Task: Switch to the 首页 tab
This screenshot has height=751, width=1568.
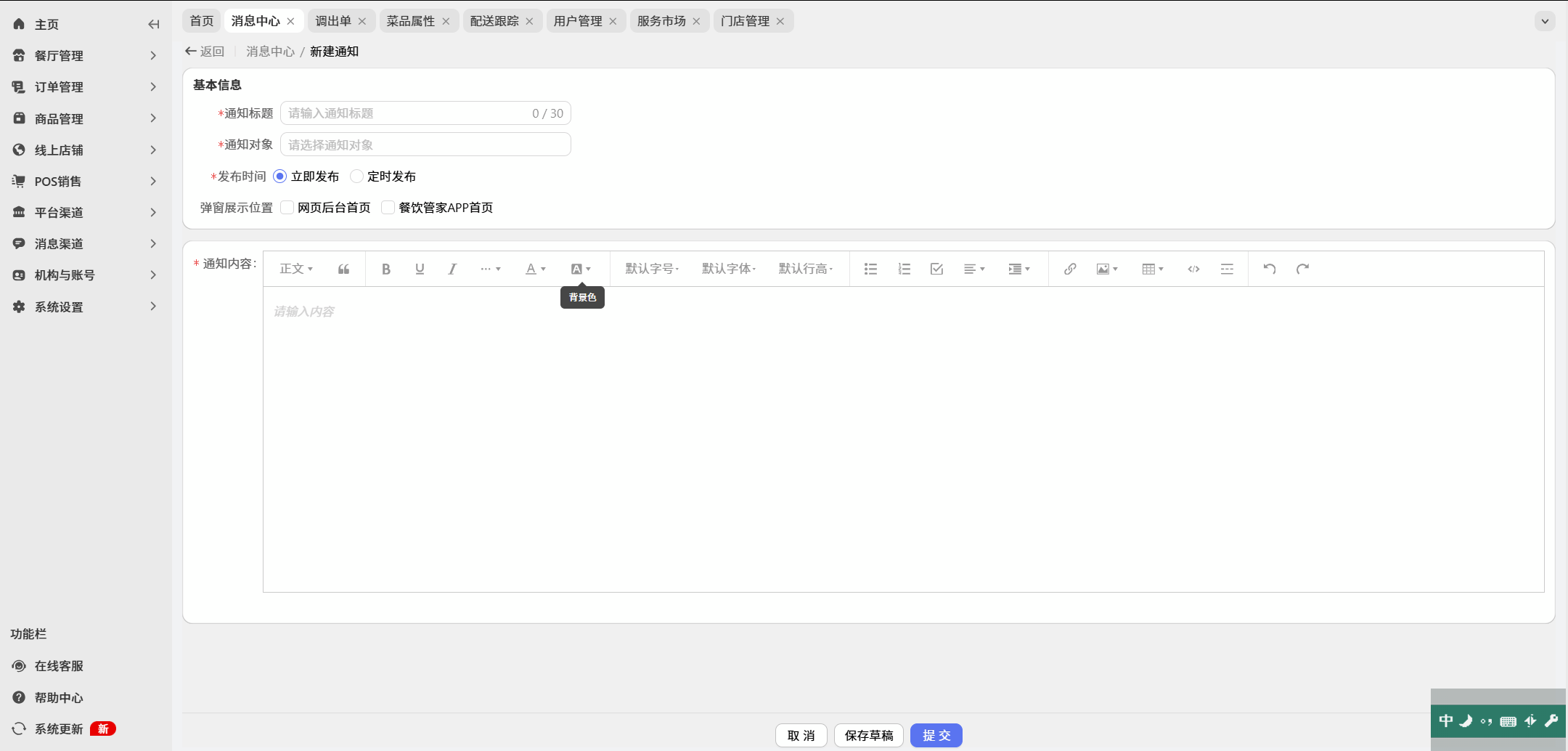Action: [x=202, y=21]
